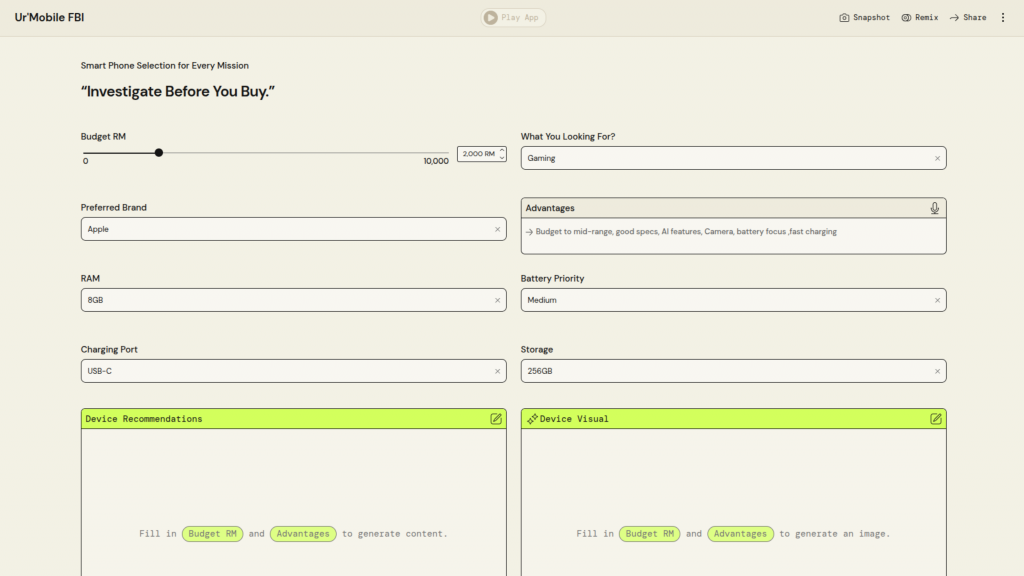Screen dimensions: 1024x576
Task: Click the Share button
Action: tap(968, 17)
